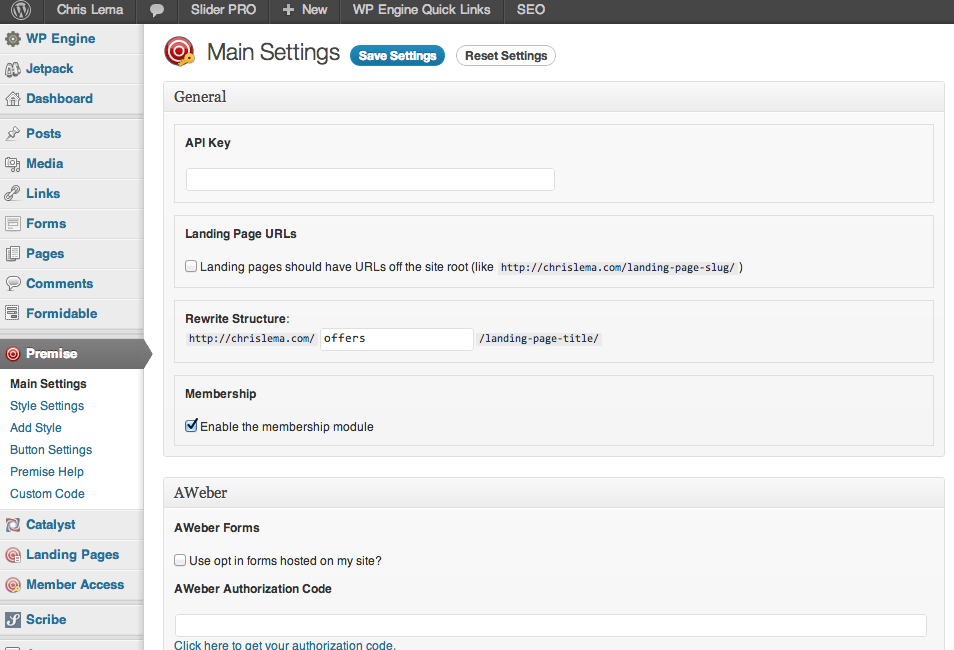Click the Jetpack sidebar icon

coord(13,69)
